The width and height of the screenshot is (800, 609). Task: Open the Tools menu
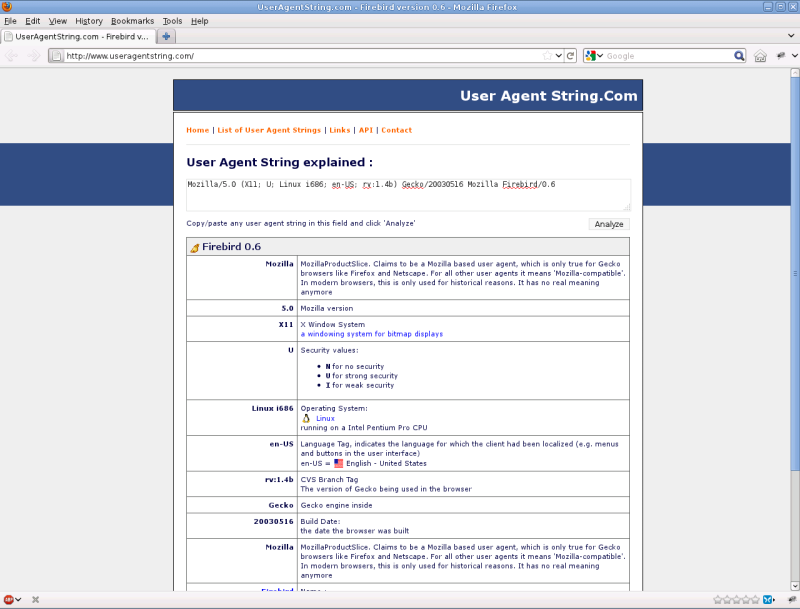click(172, 21)
